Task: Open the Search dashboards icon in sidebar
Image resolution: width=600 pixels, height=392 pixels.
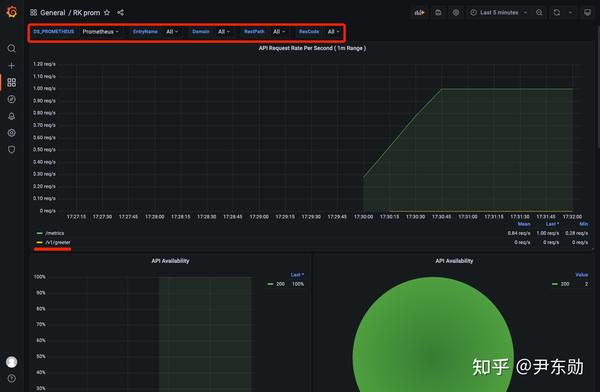Action: [11, 48]
